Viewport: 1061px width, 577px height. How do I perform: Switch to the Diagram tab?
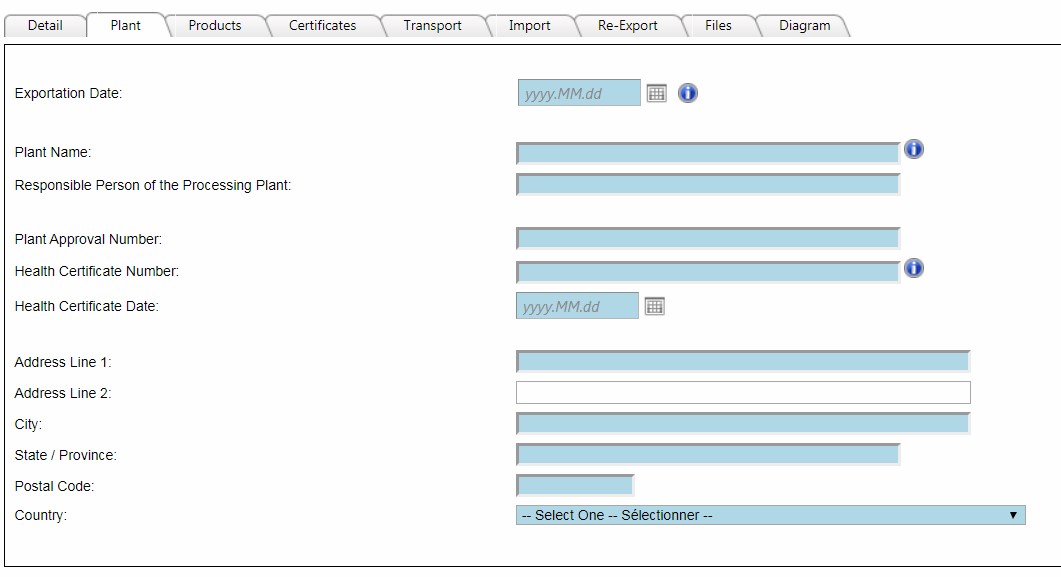(805, 26)
